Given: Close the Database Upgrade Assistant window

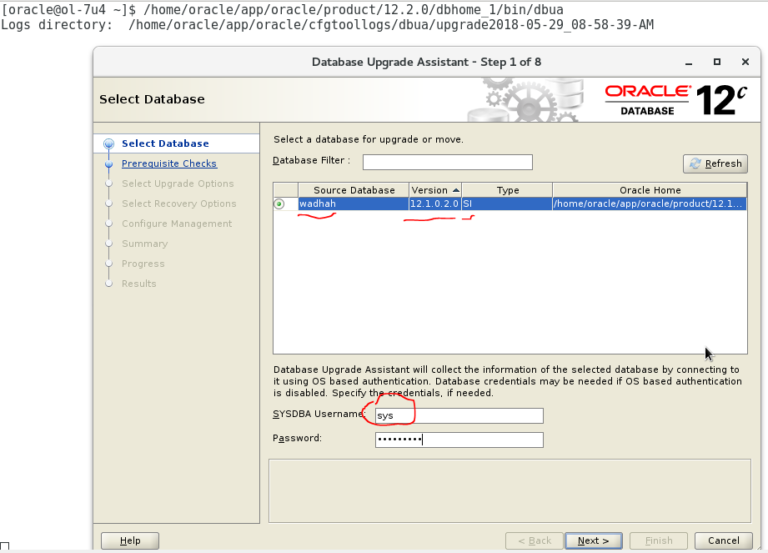Looking at the screenshot, I should pos(745,62).
